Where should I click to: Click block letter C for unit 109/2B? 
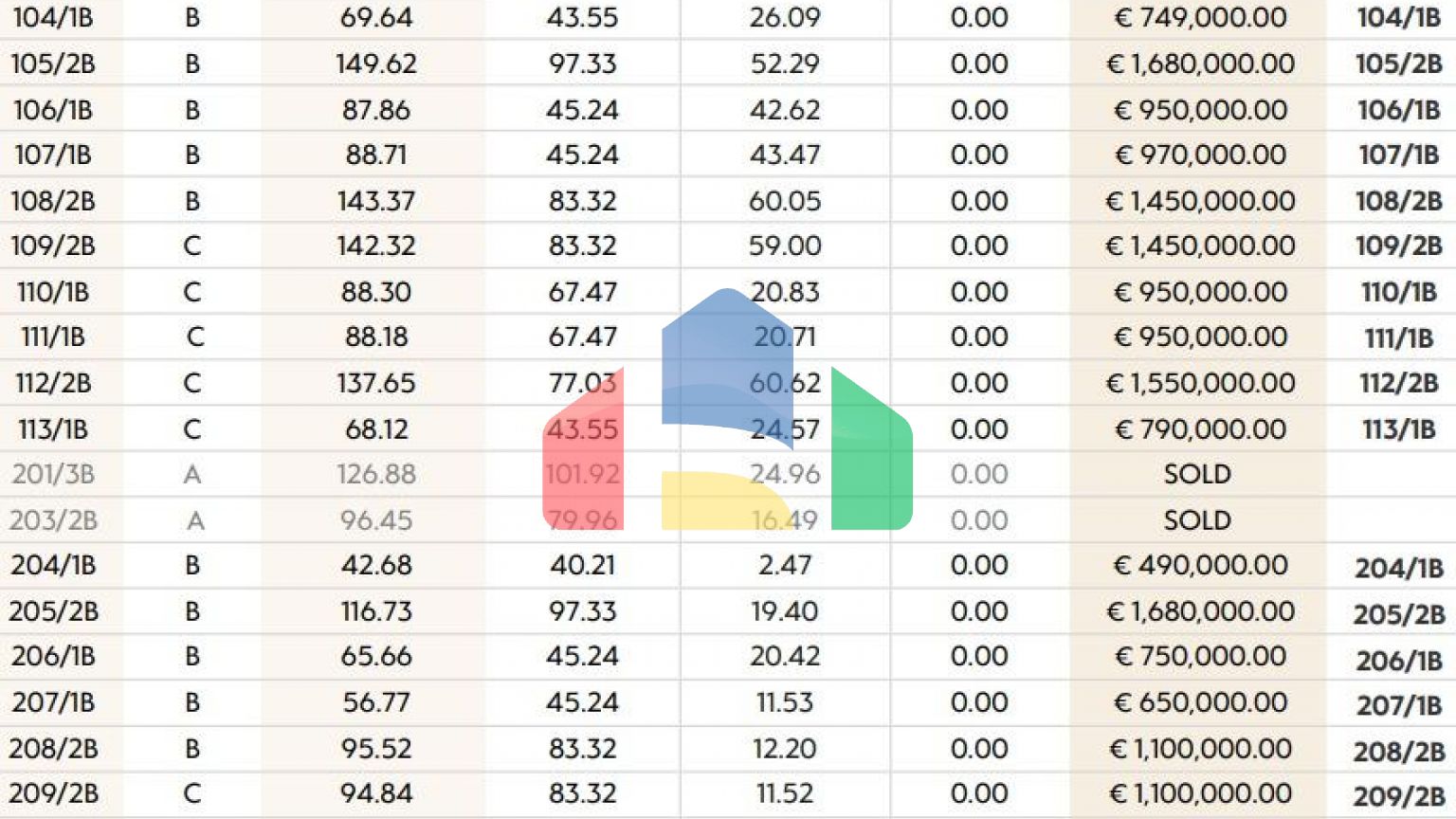click(x=192, y=246)
